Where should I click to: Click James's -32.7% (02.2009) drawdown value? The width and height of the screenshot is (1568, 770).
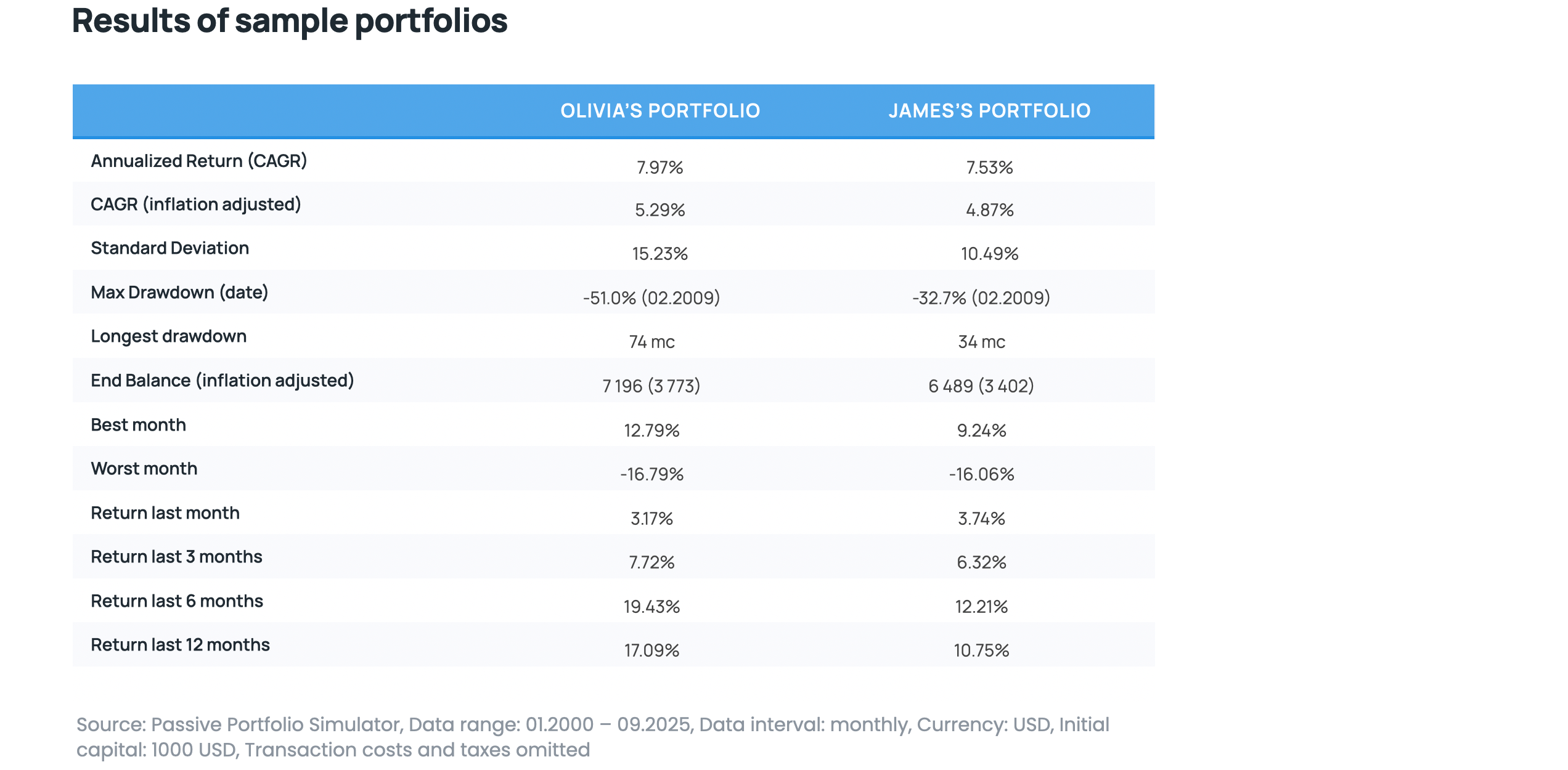[x=981, y=298]
